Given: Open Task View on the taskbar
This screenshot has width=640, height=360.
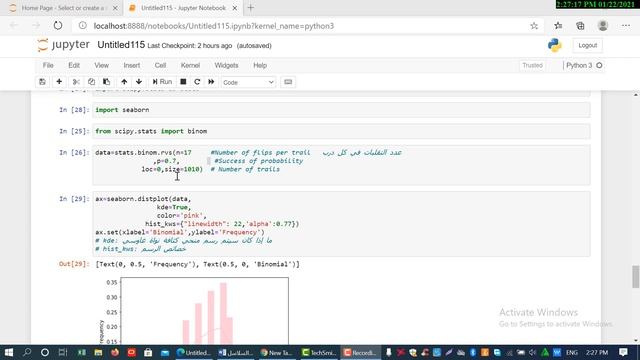Looking at the screenshot, I should [x=62, y=352].
